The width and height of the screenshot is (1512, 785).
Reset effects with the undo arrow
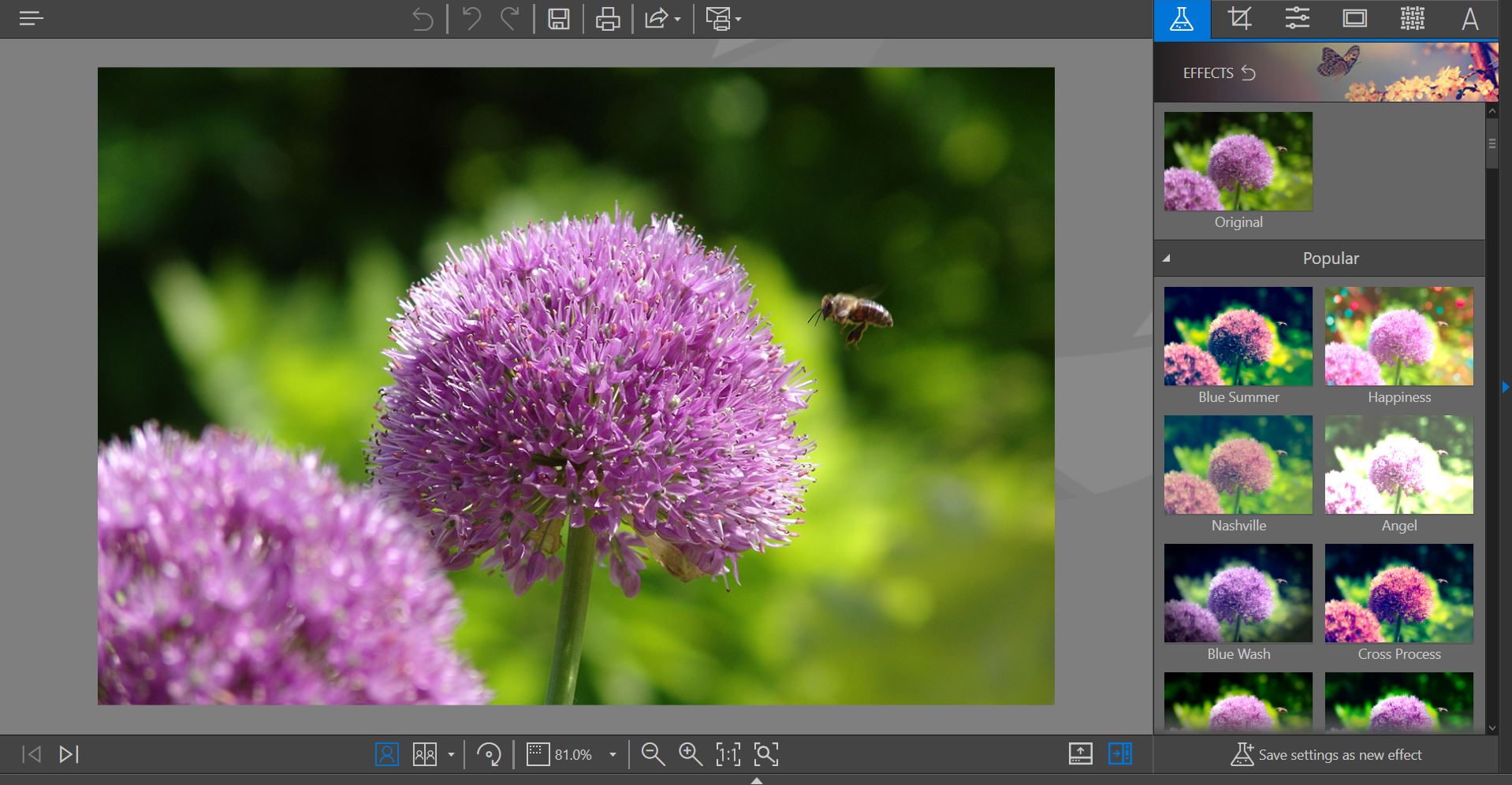1249,73
